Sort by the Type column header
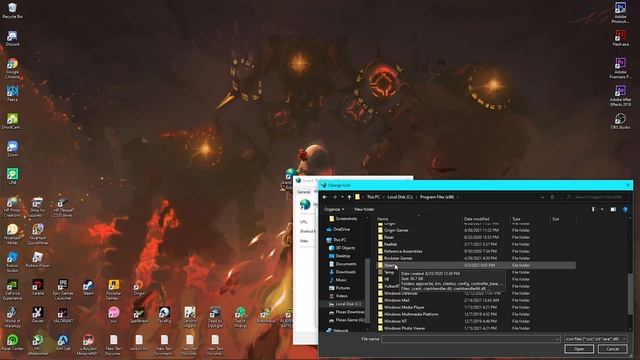The height and width of the screenshot is (360, 640). pos(530,219)
